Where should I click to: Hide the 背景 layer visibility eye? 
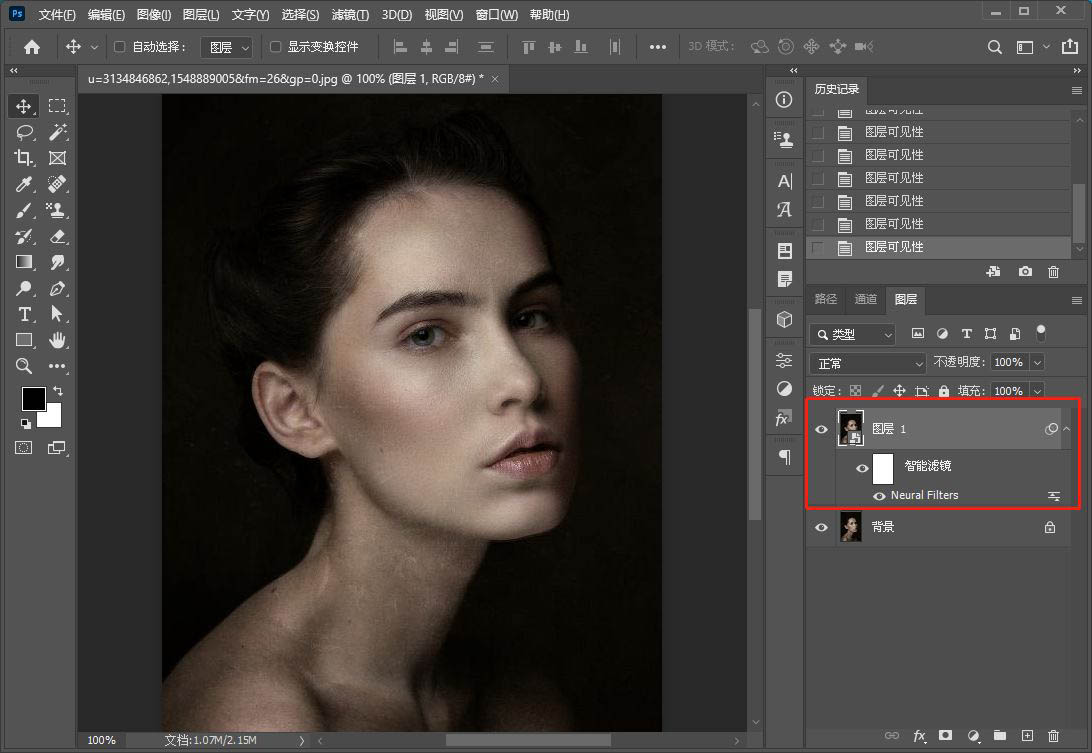coord(822,527)
